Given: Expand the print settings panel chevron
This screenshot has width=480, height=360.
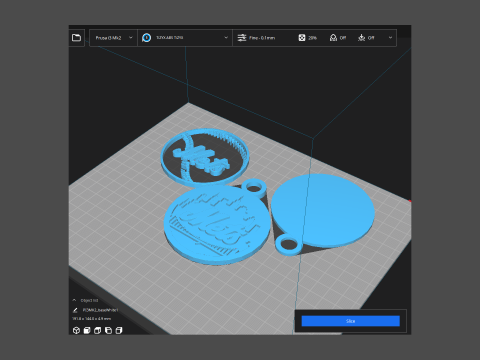Looking at the screenshot, I should pyautogui.click(x=390, y=38).
